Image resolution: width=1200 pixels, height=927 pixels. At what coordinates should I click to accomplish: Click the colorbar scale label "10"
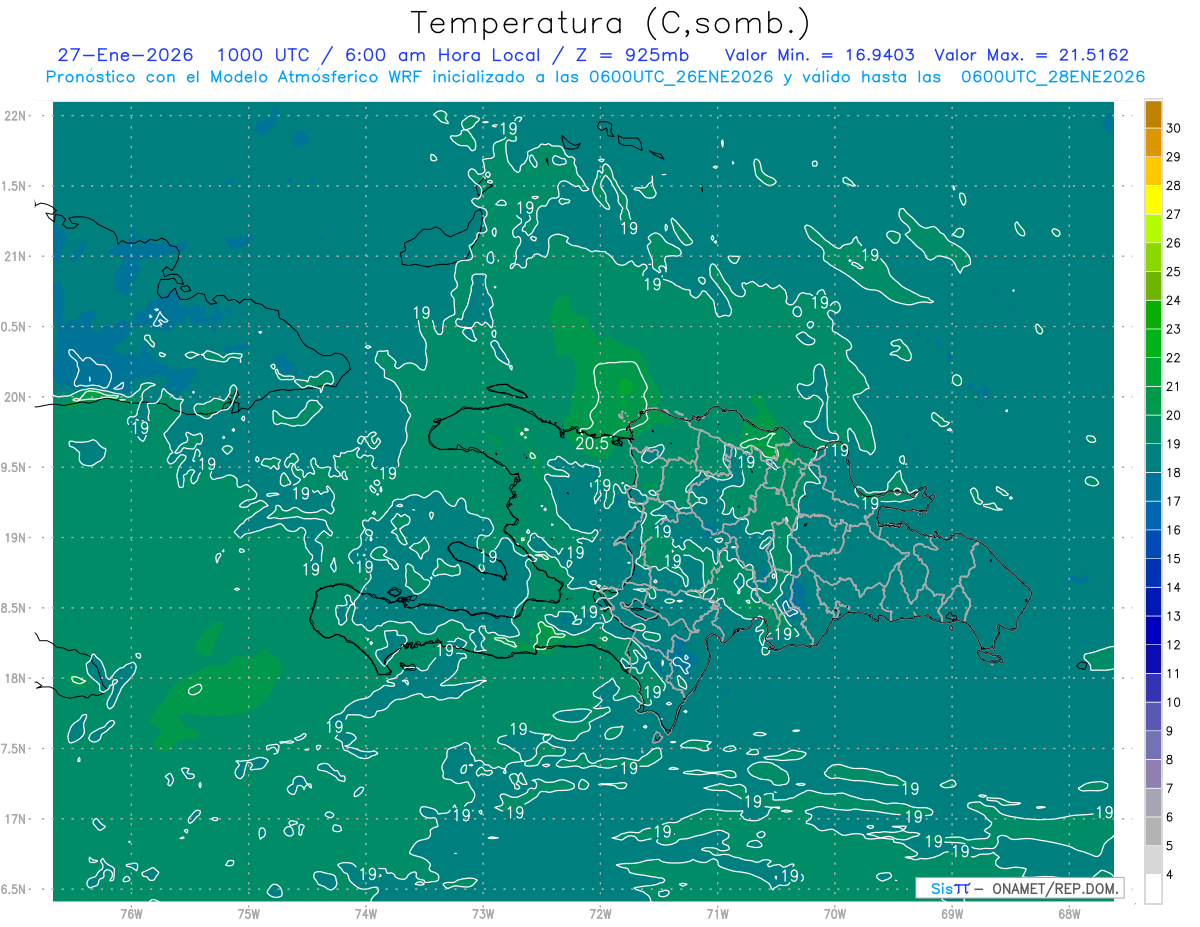1174,702
